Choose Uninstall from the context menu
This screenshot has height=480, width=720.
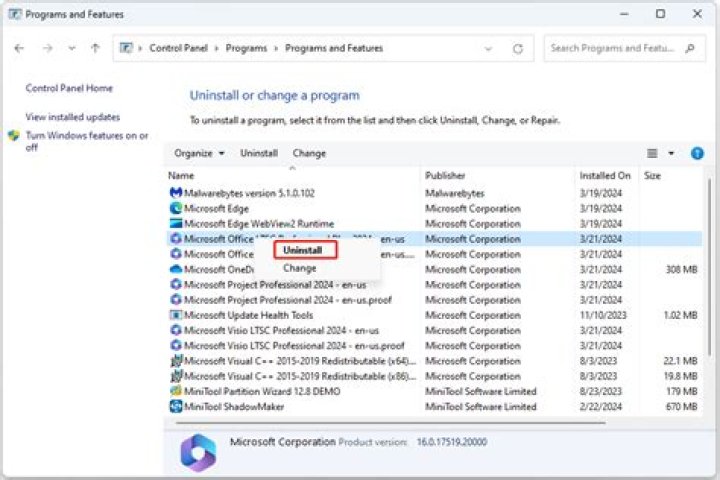(x=303, y=250)
